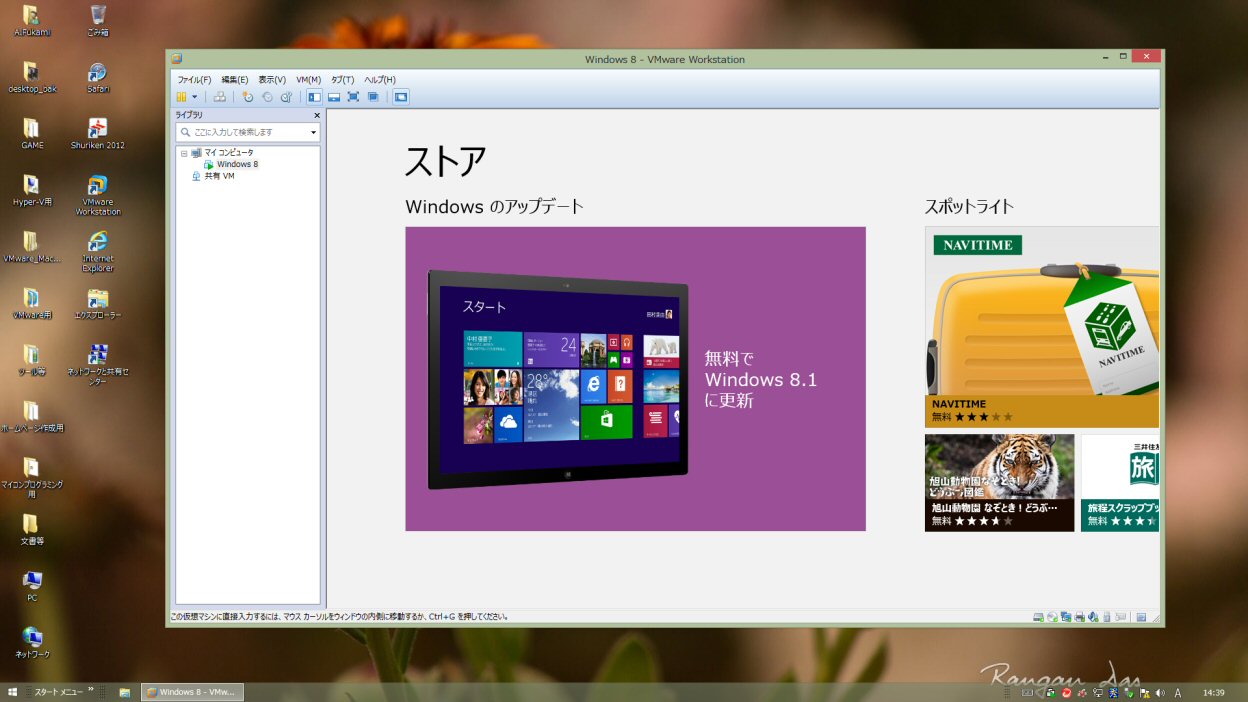Select the ネットワーク desktop icon
Viewport: 1248px width, 702px height.
[x=32, y=643]
